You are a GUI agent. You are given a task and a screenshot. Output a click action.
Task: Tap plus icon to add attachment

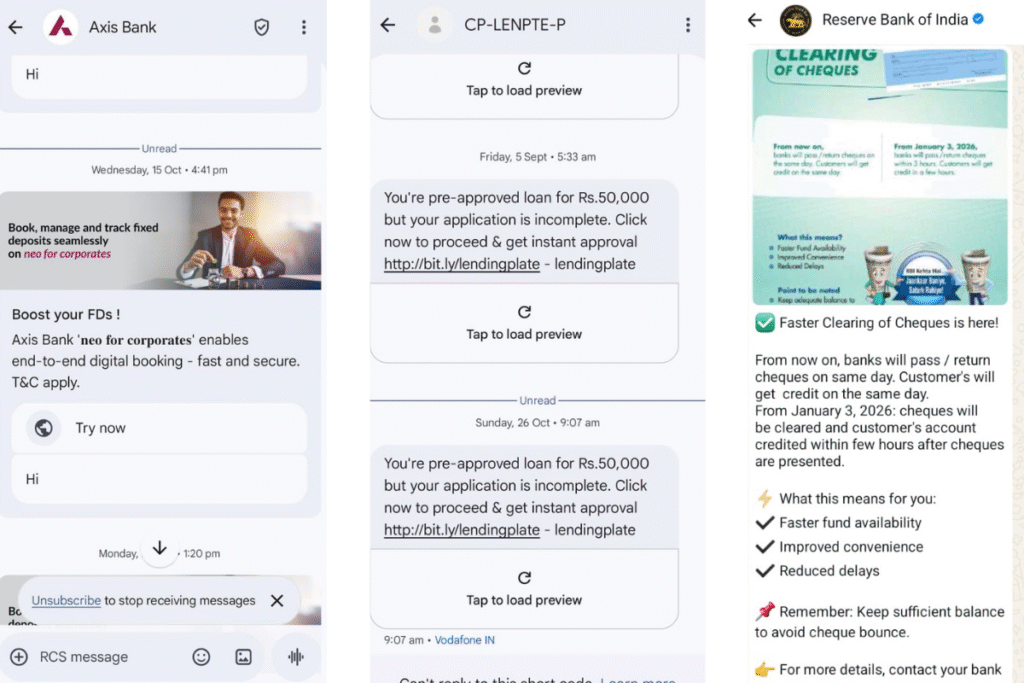coord(19,657)
